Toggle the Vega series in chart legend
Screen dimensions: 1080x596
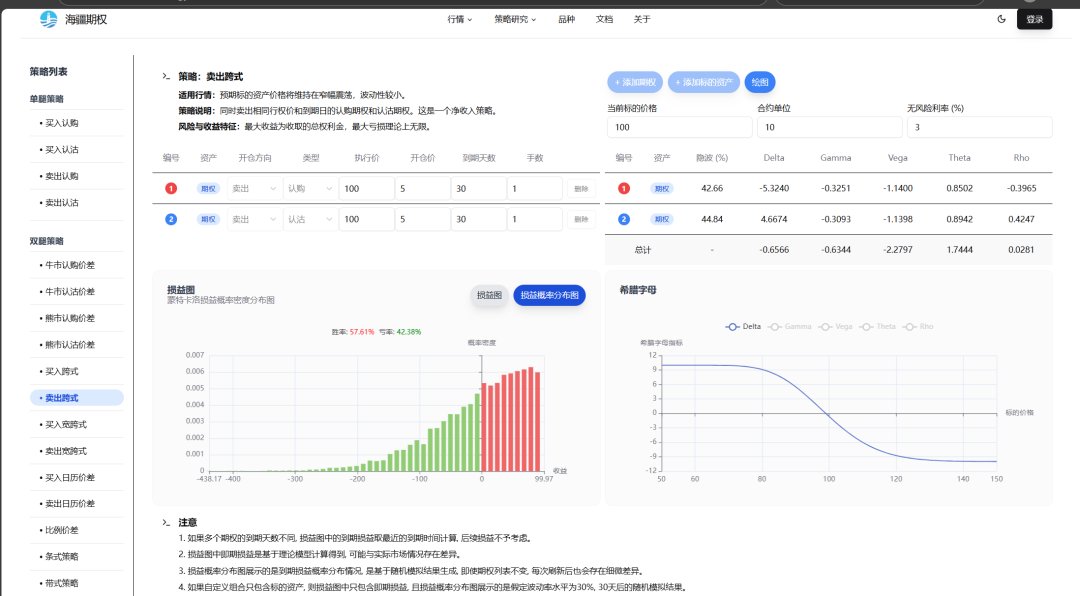pos(836,326)
